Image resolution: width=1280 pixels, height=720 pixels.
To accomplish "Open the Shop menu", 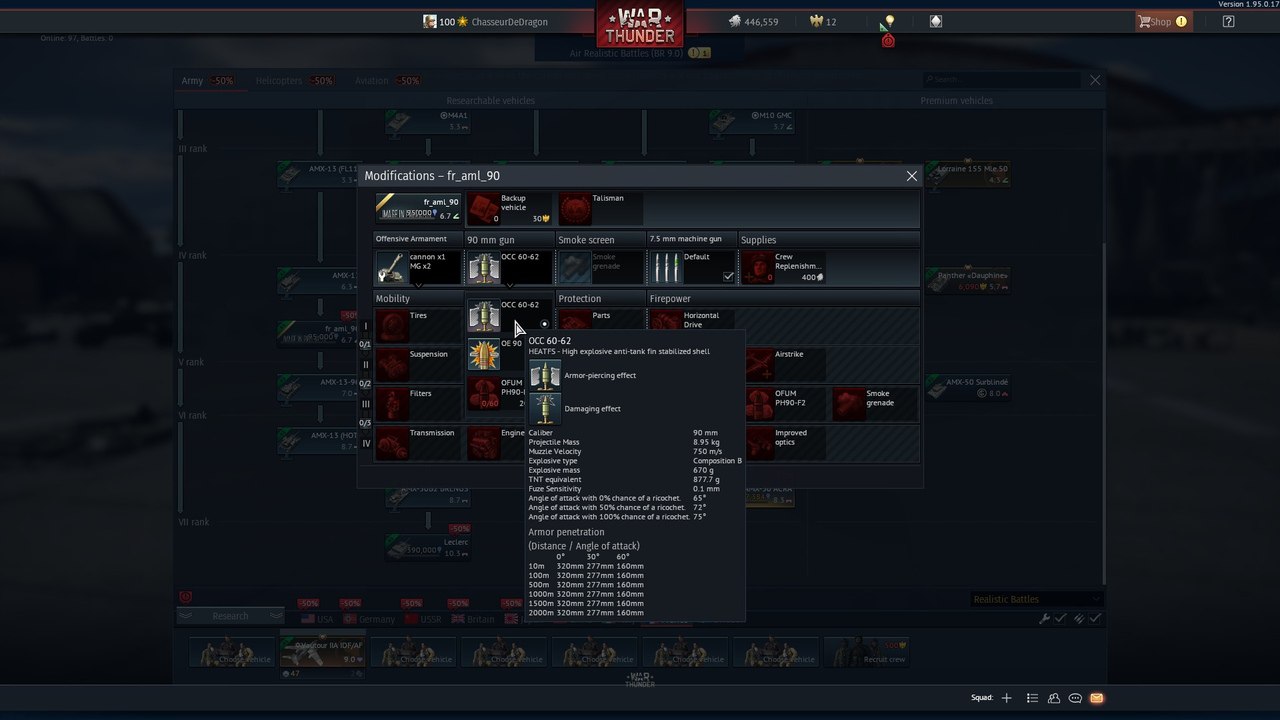I will [1163, 21].
